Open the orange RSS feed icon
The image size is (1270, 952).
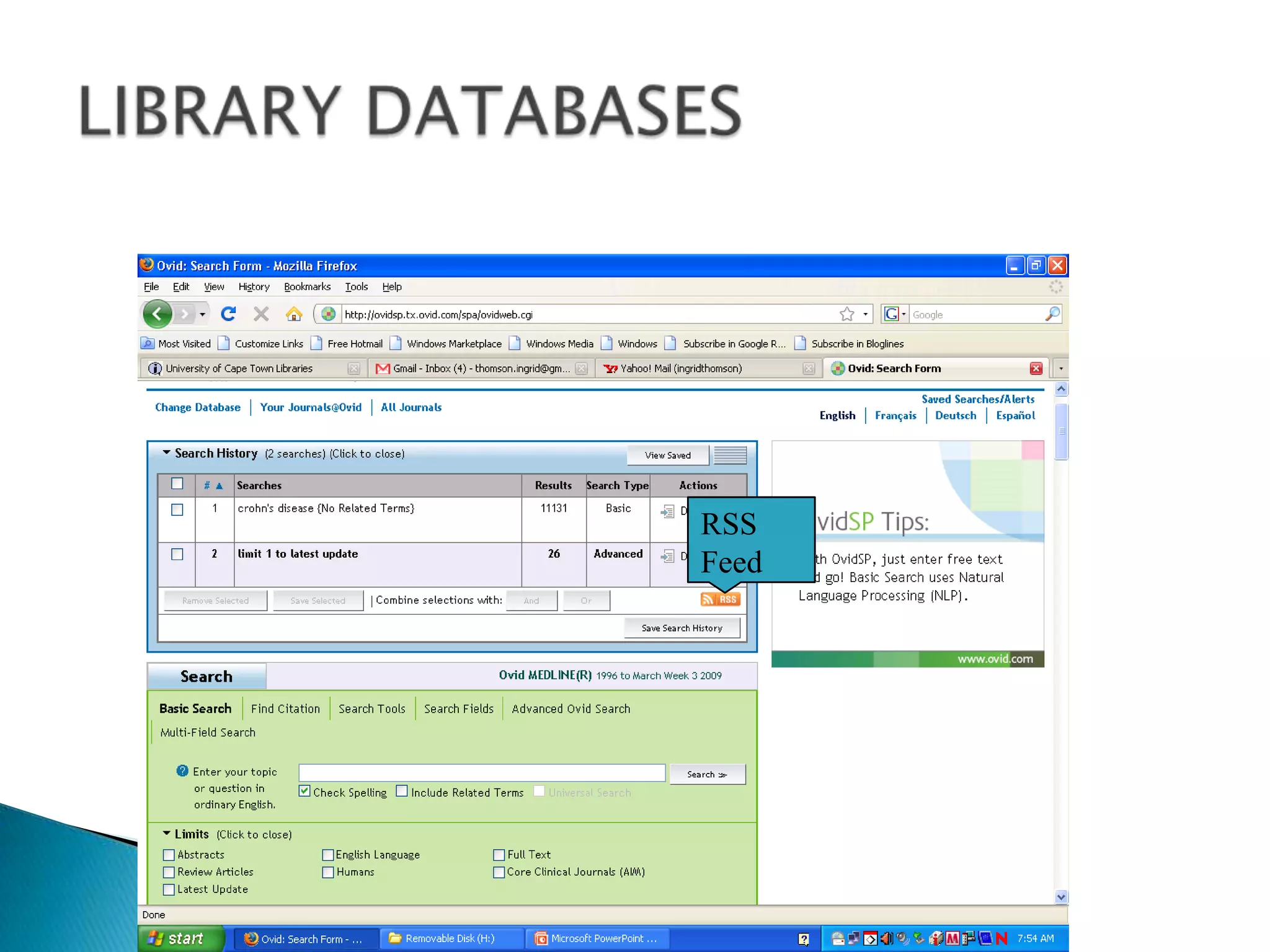coord(721,599)
